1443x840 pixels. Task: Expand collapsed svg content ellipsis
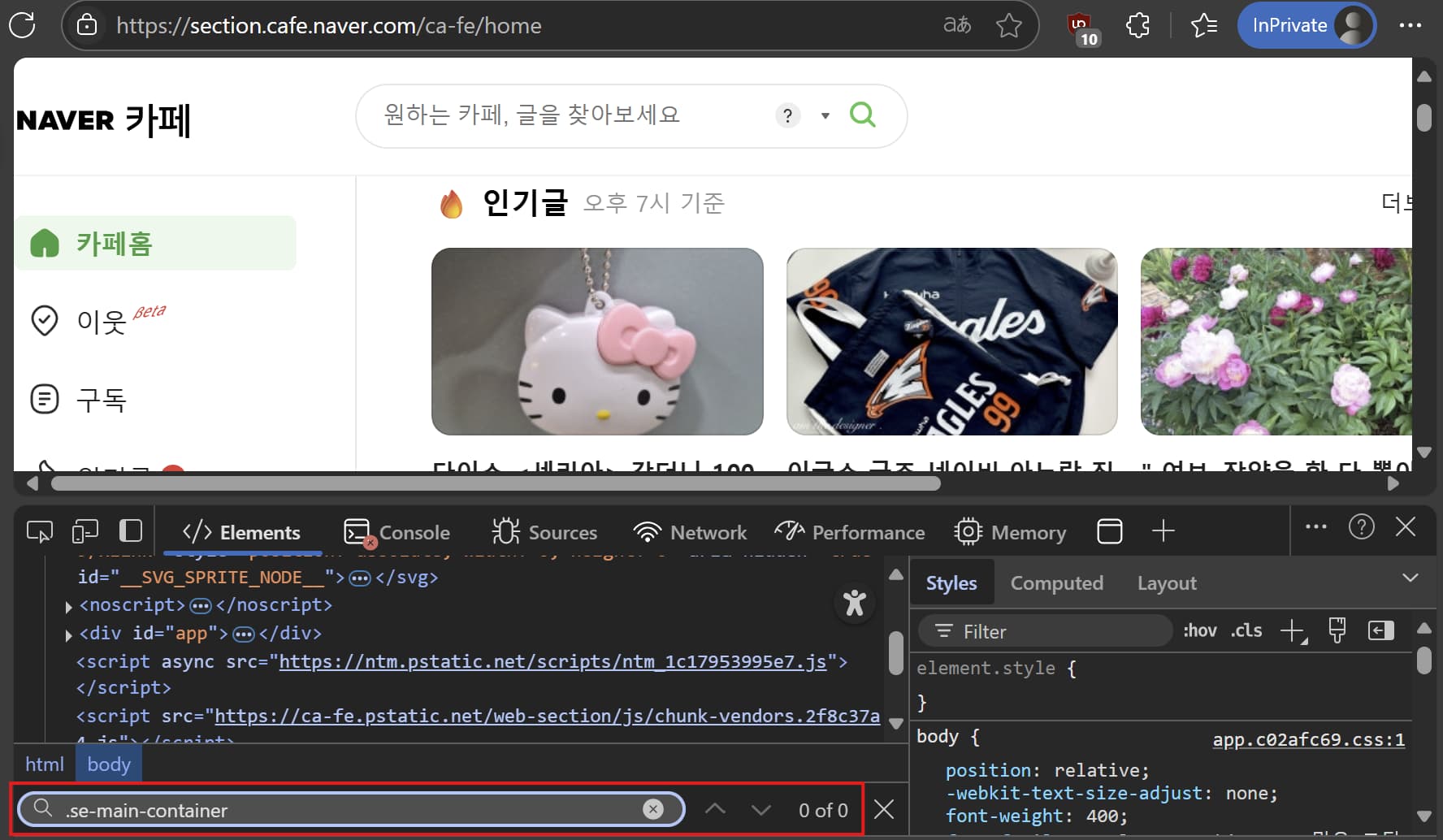click(x=360, y=578)
